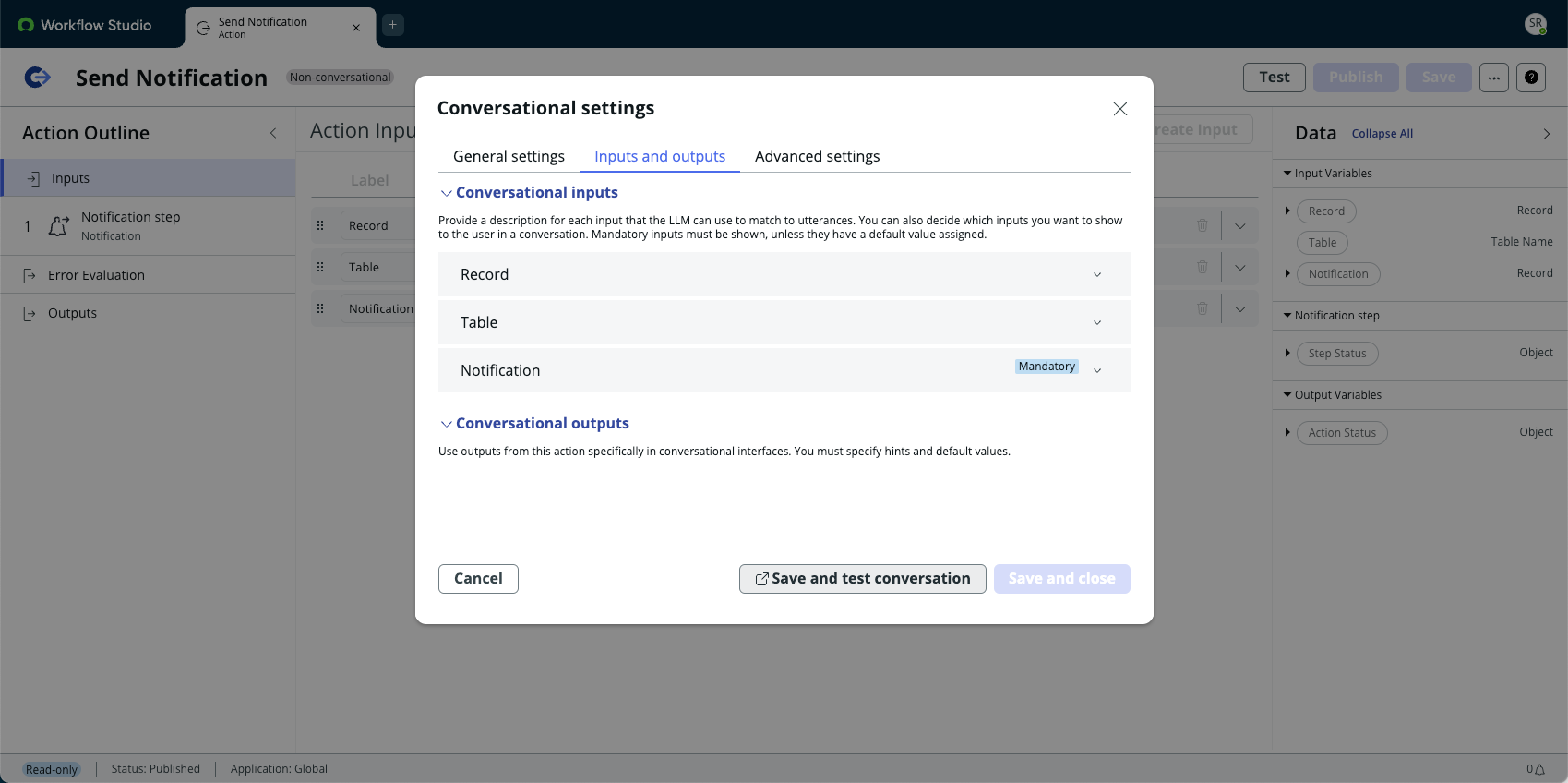
Task: Open the more options ellipsis button
Action: tap(1494, 78)
